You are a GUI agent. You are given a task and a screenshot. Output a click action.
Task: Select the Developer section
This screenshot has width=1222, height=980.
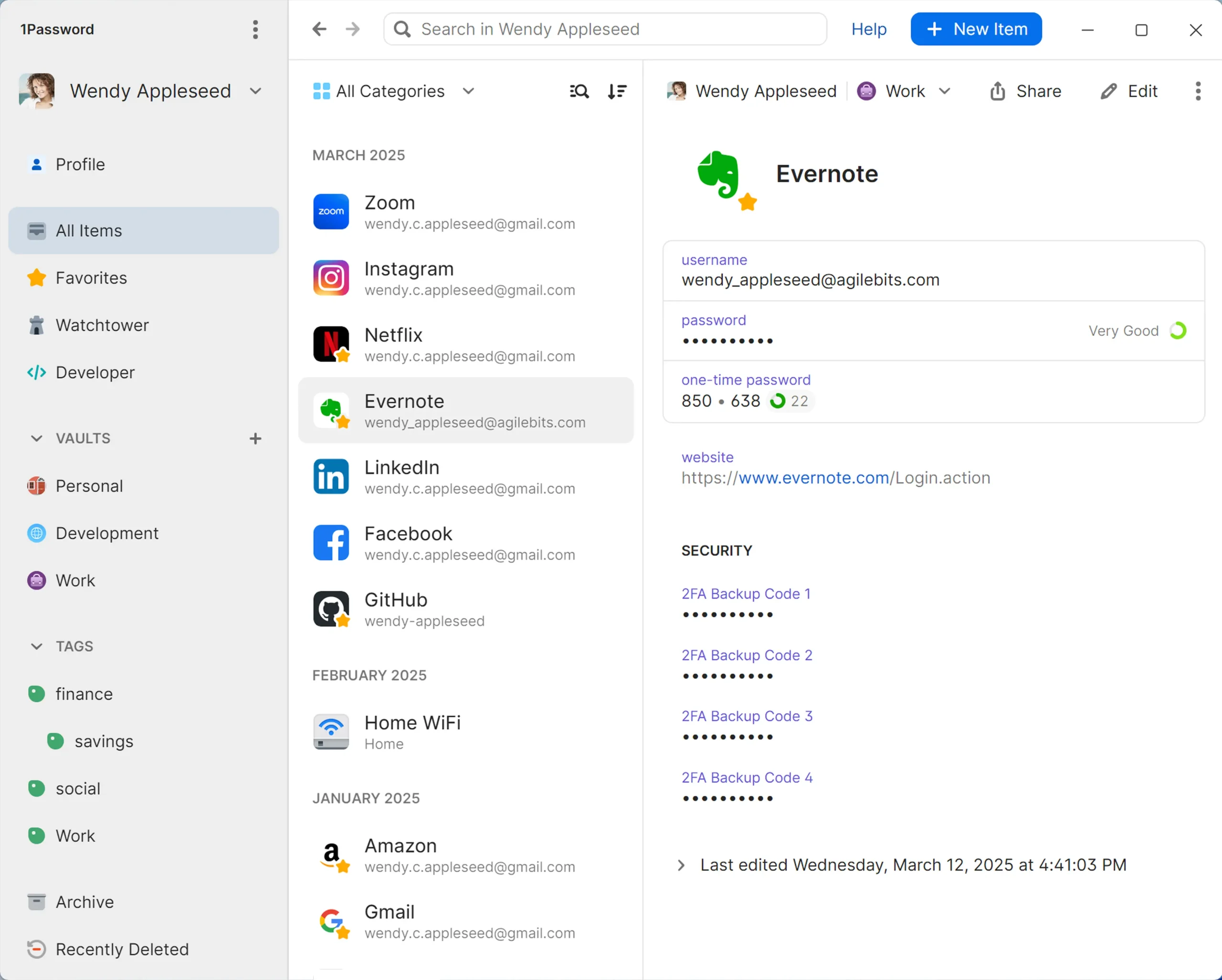click(95, 372)
